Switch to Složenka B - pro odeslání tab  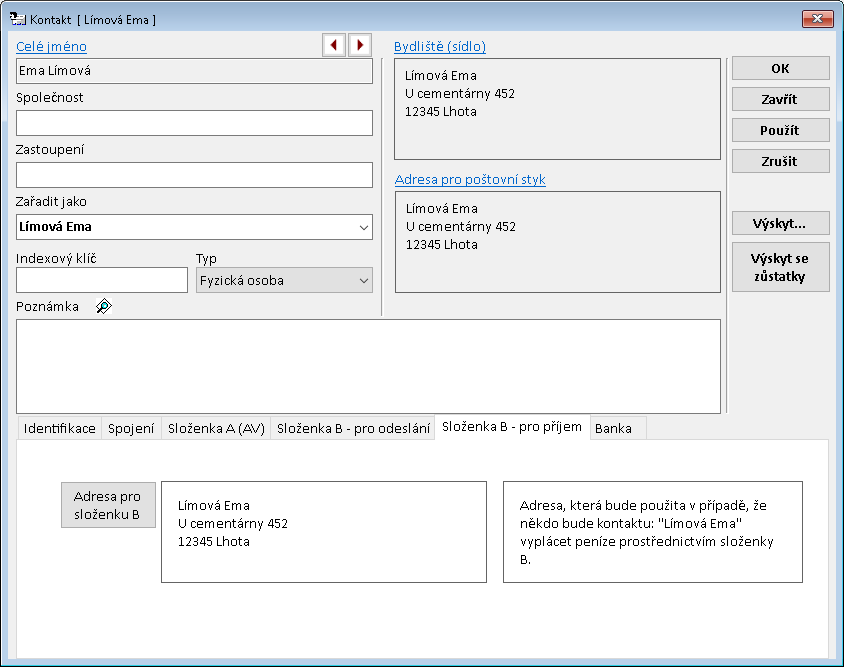353,428
